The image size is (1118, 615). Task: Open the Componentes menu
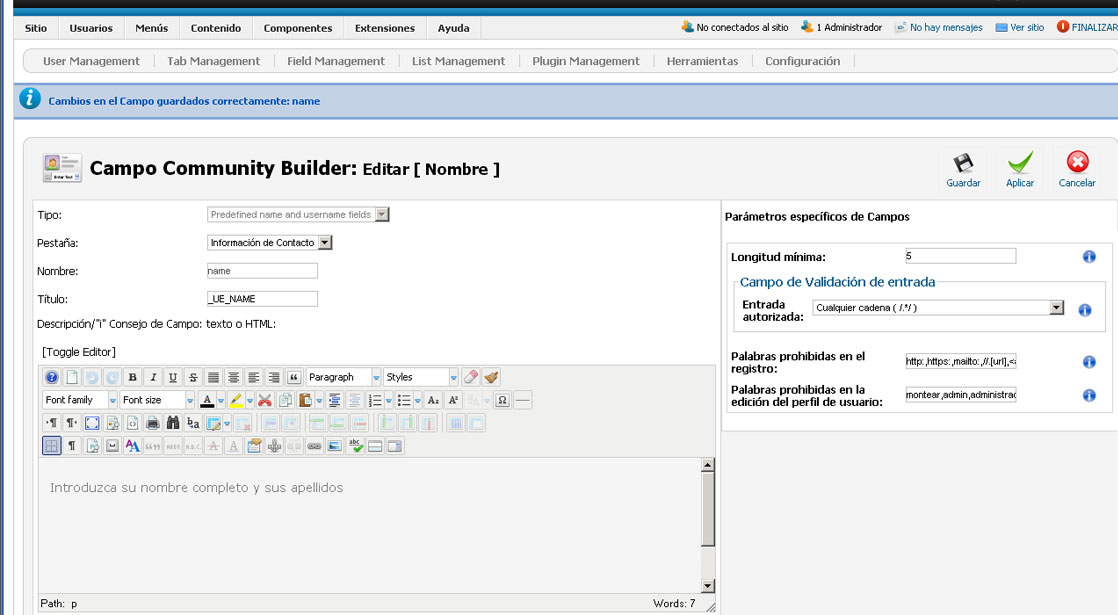[x=298, y=29]
